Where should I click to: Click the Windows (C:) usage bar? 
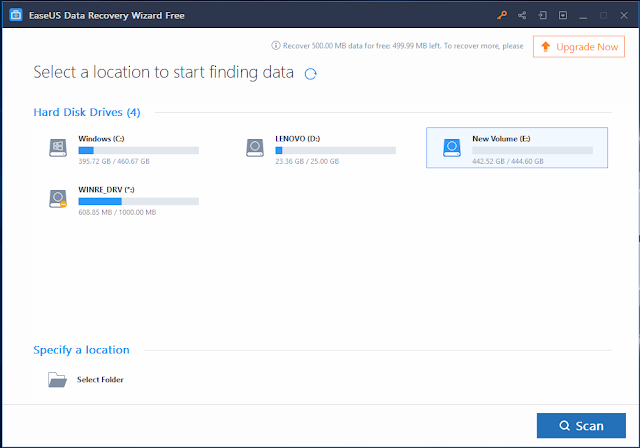tap(139, 151)
